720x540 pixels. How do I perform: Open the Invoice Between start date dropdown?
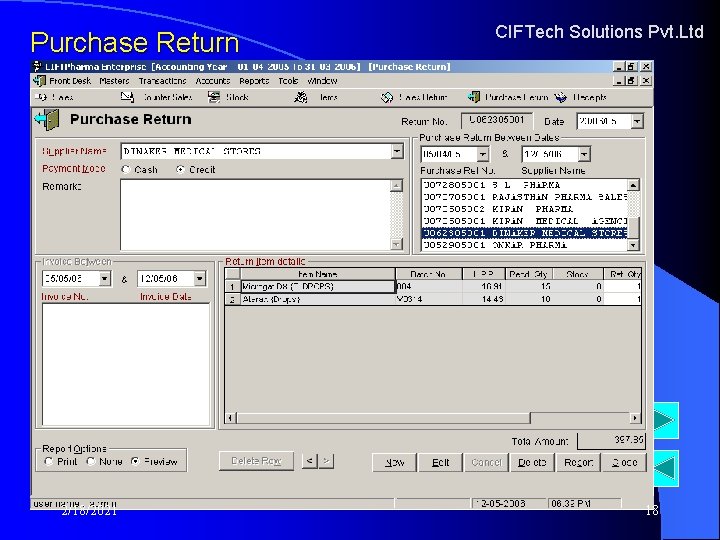[x=105, y=278]
